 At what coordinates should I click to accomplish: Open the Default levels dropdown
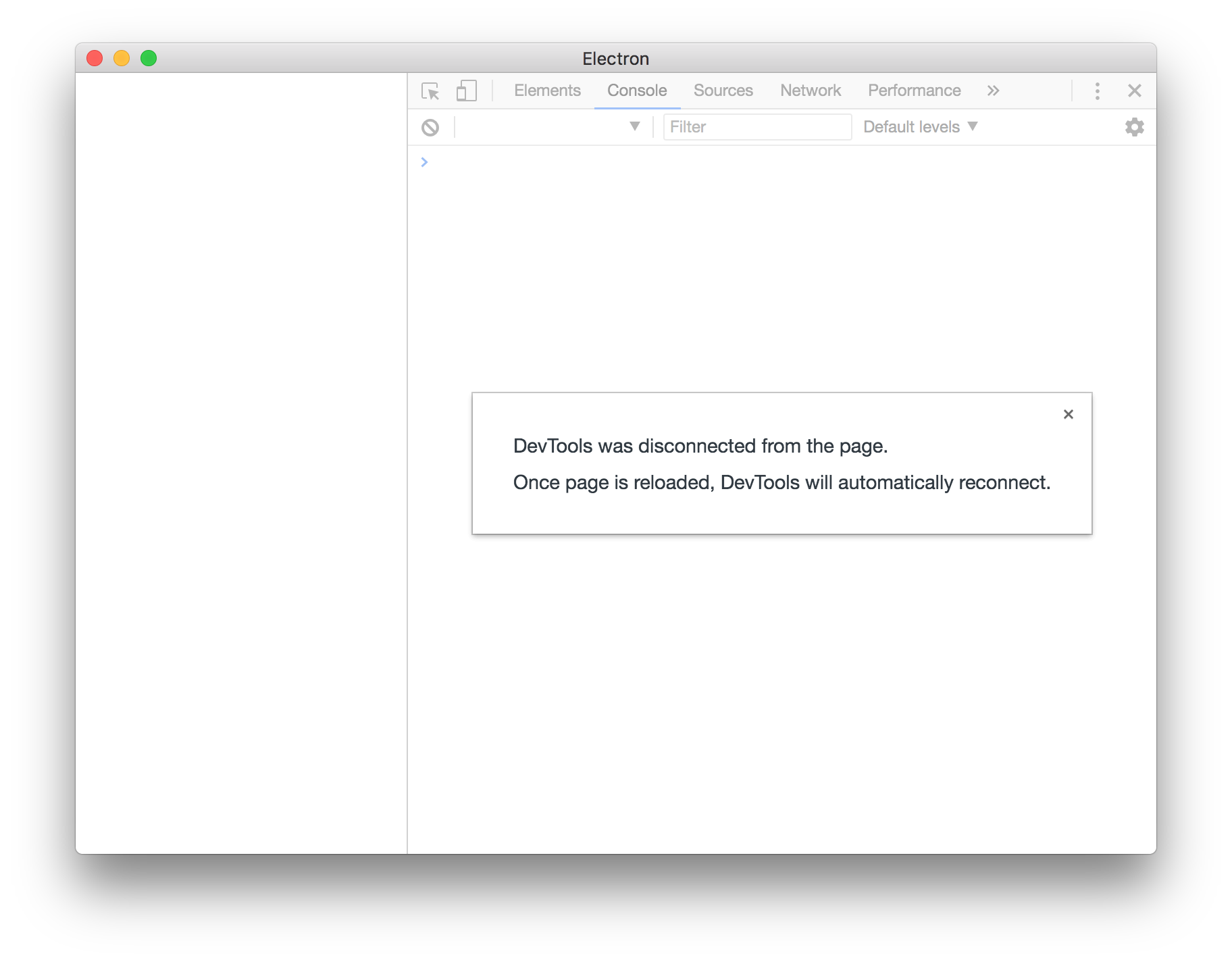pos(919,126)
